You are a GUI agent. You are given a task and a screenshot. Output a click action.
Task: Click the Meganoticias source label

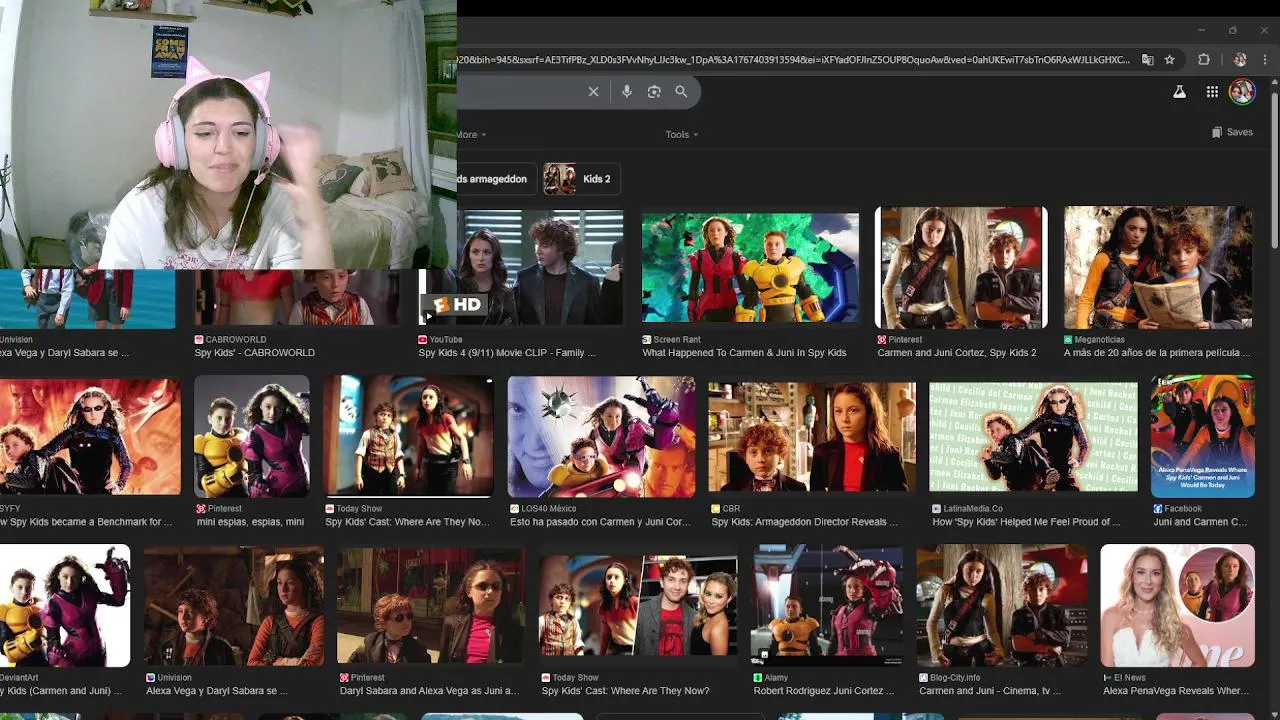coord(1100,340)
